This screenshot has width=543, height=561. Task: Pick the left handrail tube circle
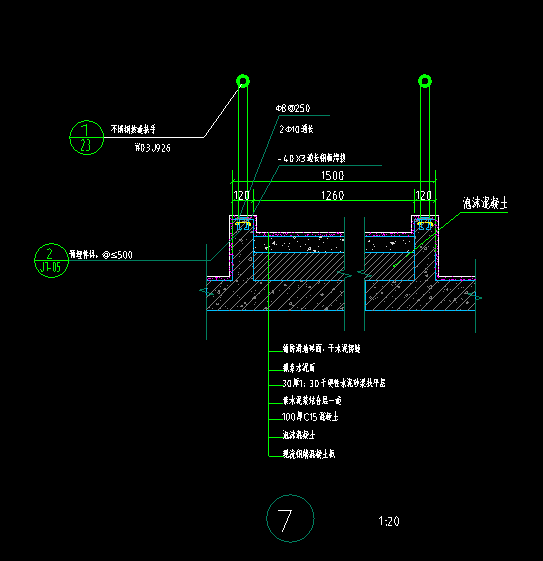click(x=243, y=81)
